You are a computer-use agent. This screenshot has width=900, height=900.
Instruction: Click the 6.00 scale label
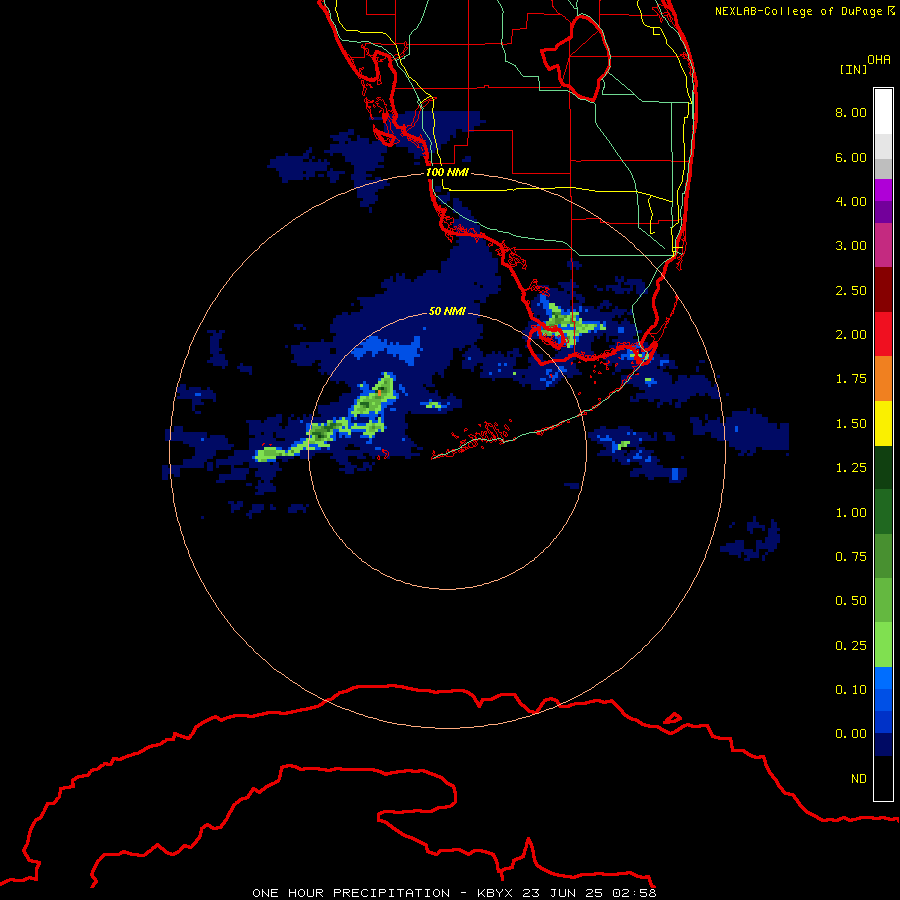click(x=851, y=157)
